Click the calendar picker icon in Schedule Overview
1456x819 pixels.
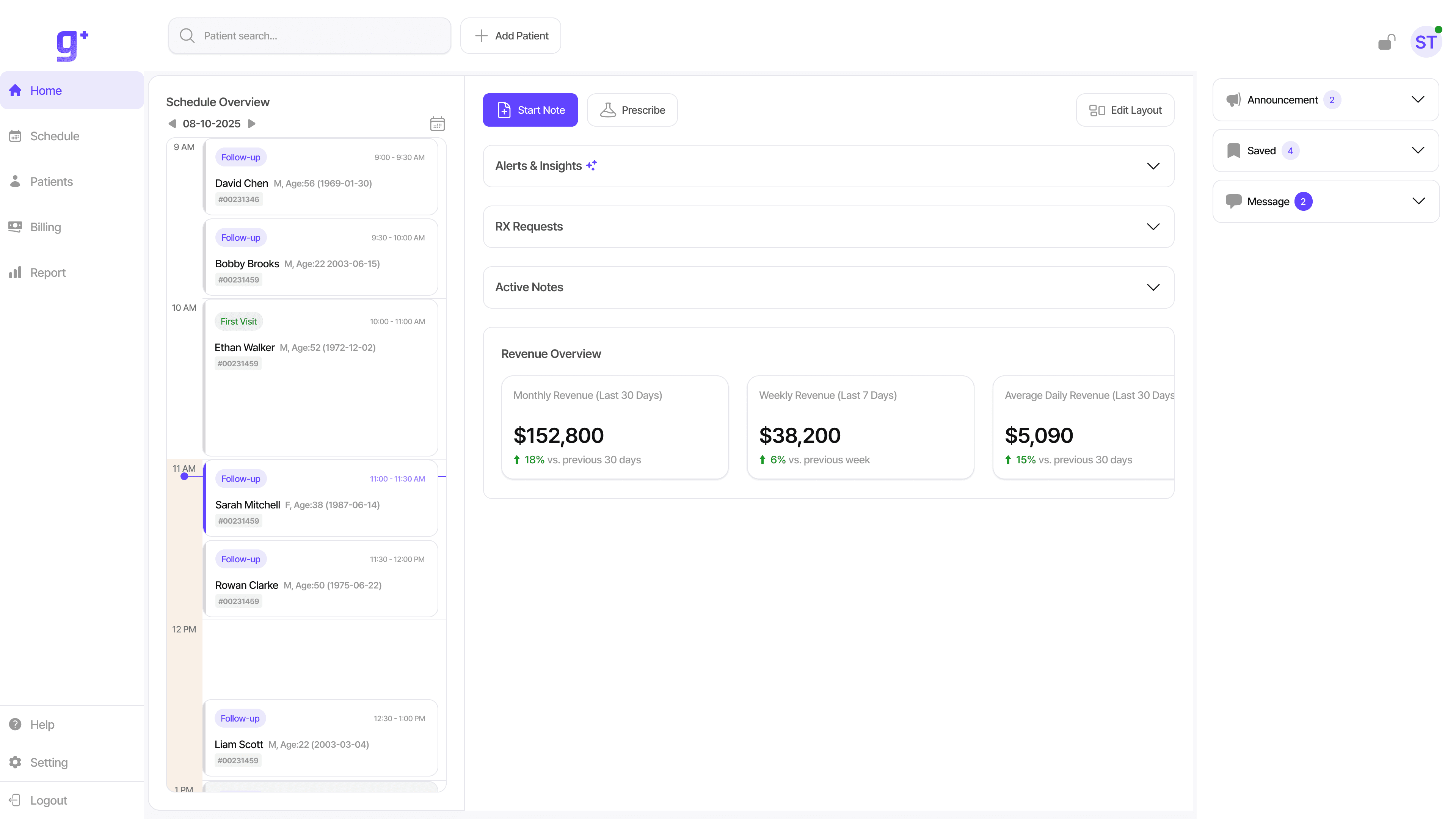click(x=437, y=124)
